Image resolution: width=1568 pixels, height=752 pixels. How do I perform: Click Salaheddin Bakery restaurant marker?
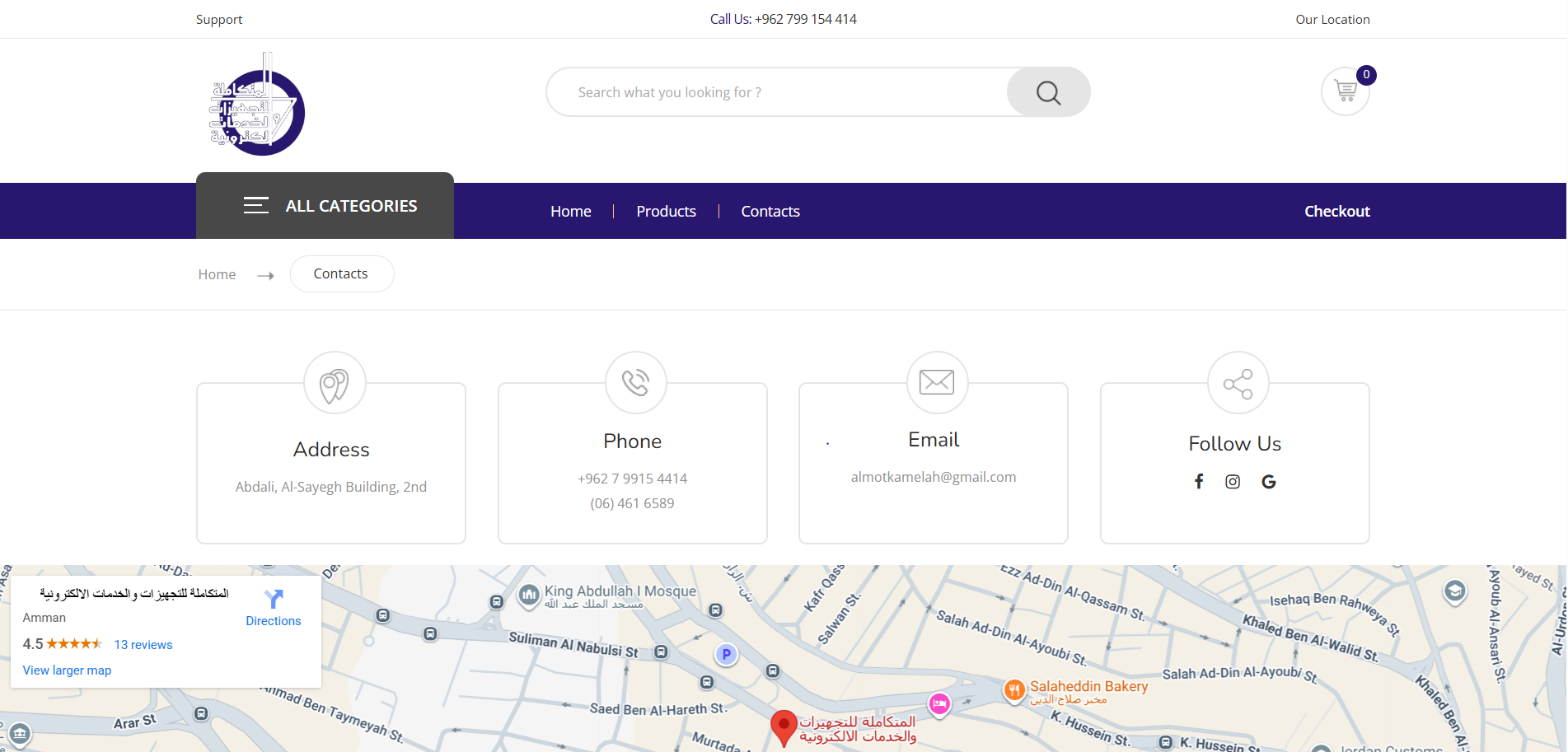[1014, 689]
